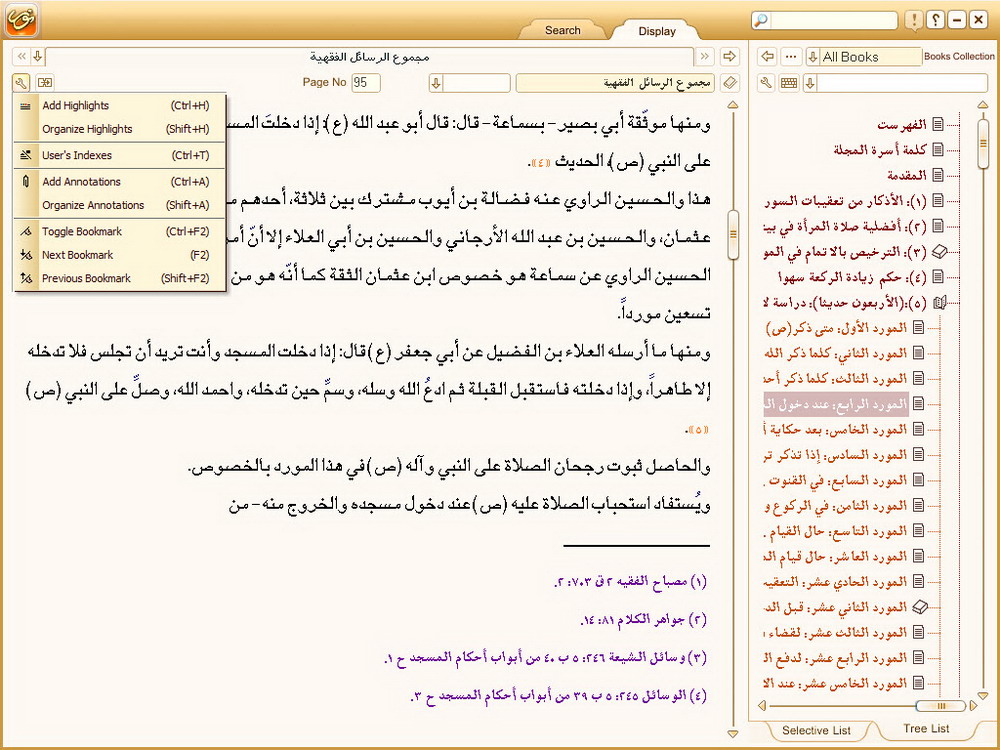This screenshot has height=750, width=1000.
Task: Select Add Highlights from the menu
Action: pos(120,106)
